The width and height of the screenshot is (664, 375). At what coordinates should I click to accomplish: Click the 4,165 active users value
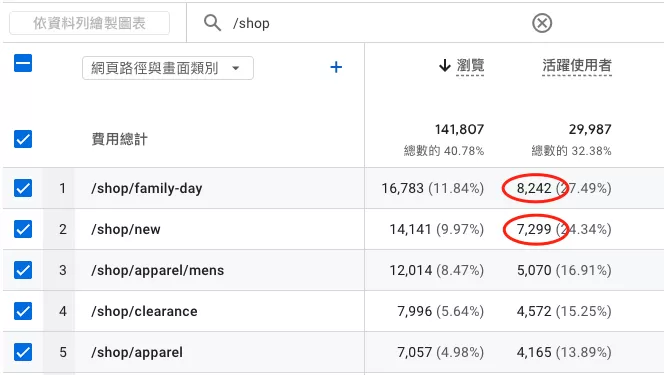pos(534,353)
